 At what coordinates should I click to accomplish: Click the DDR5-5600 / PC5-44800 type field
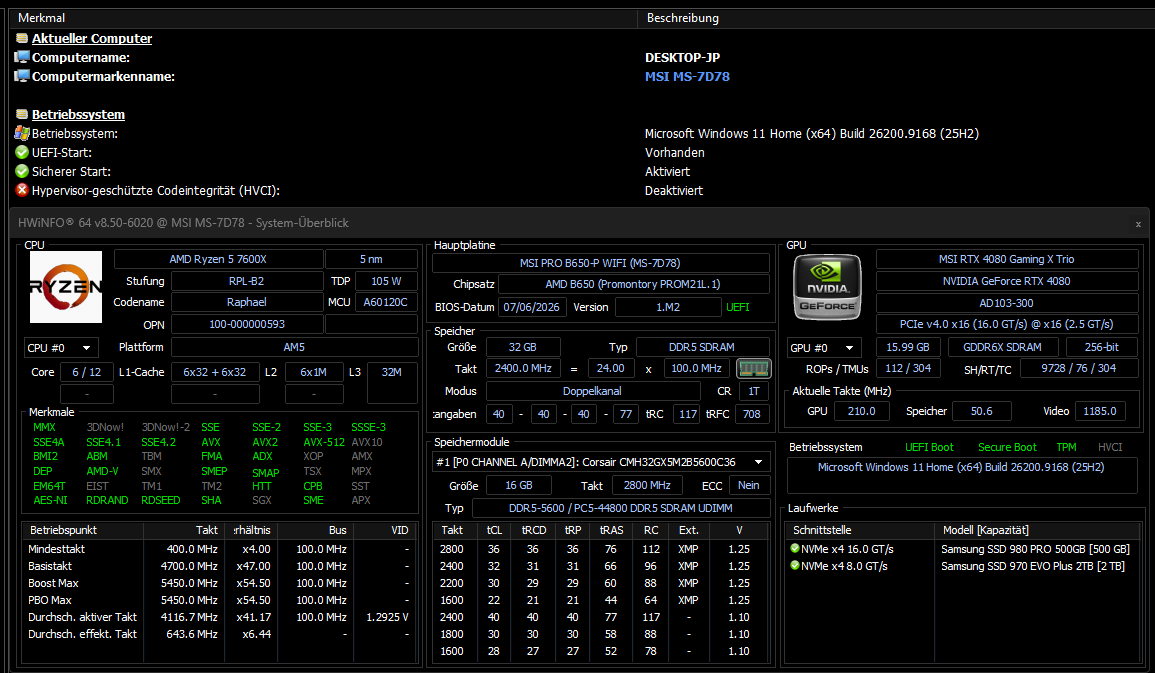click(x=621, y=508)
